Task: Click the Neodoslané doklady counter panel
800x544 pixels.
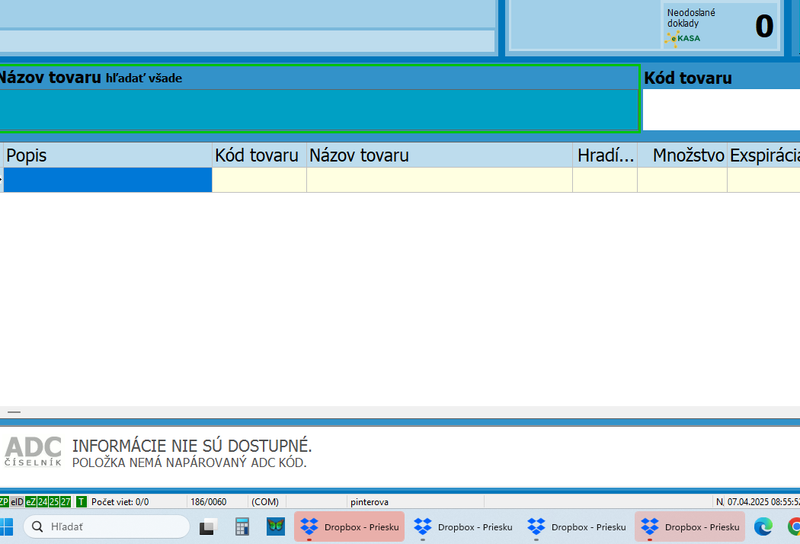Action: click(x=720, y=26)
